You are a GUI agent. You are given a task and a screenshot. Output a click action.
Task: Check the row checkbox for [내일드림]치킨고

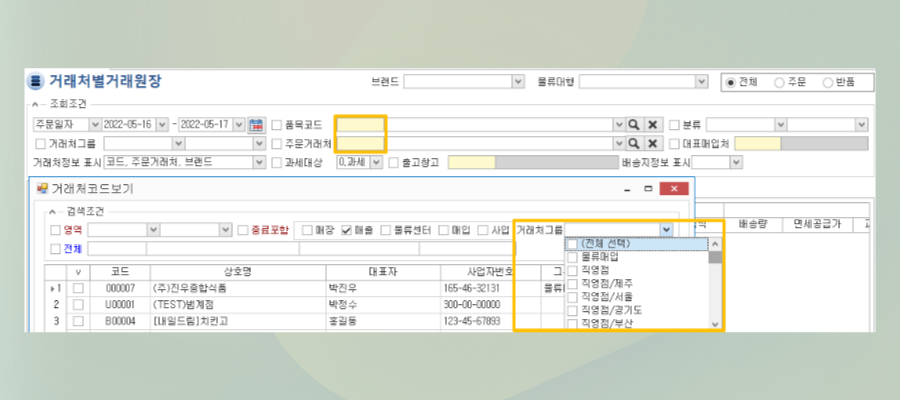click(x=78, y=321)
